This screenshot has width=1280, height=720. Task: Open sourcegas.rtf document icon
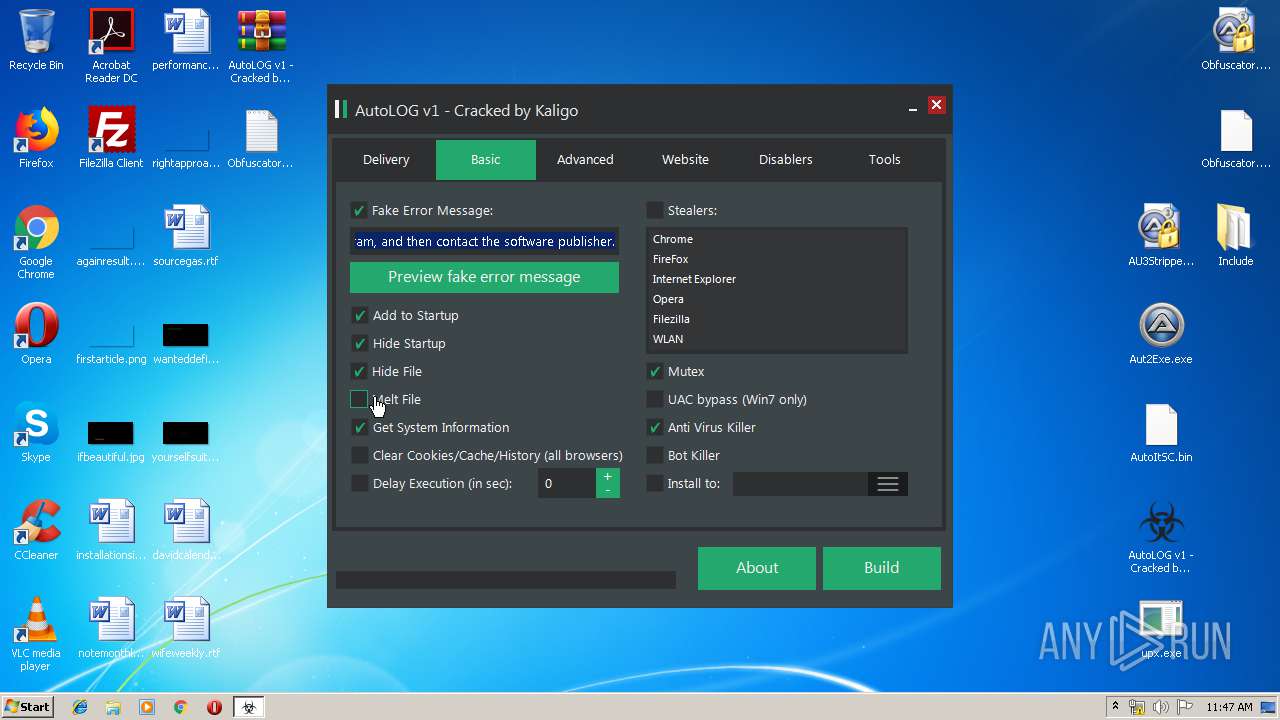click(x=186, y=236)
